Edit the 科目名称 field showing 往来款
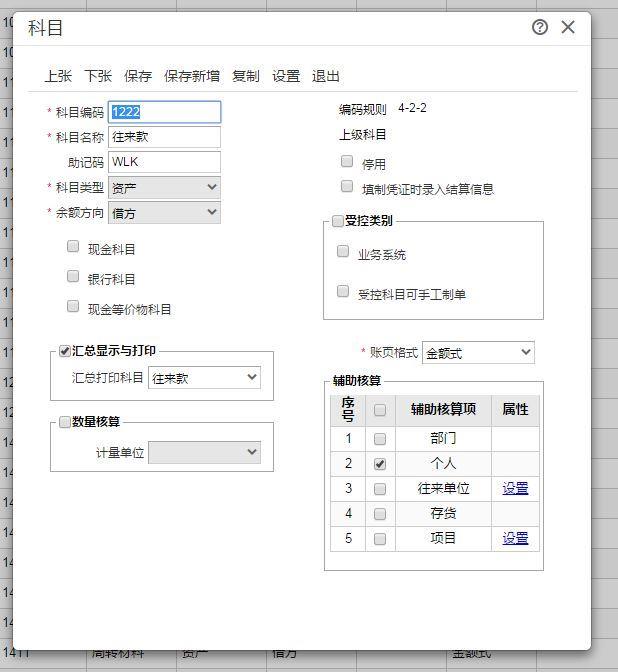This screenshot has width=618, height=672. [x=165, y=137]
